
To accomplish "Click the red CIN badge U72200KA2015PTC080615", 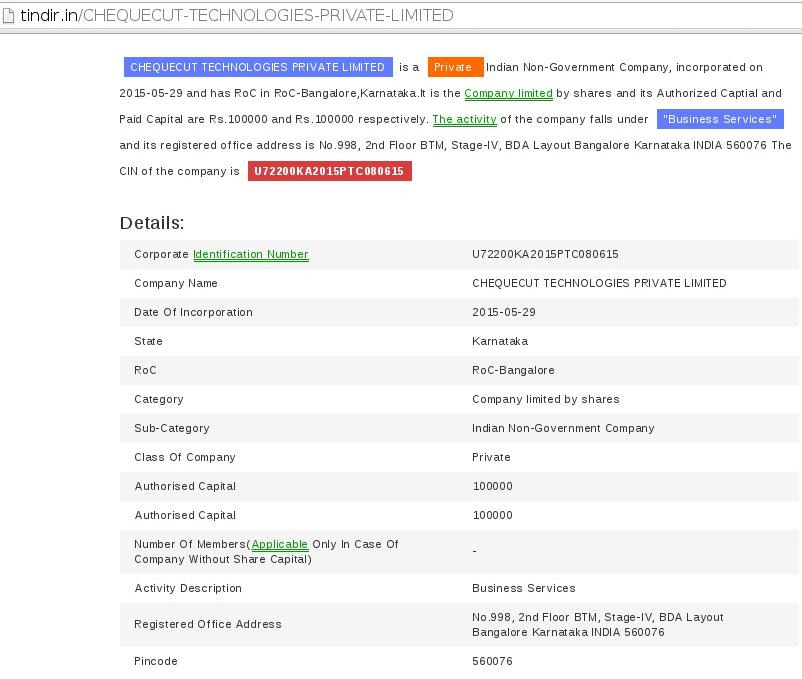I will tap(329, 171).
